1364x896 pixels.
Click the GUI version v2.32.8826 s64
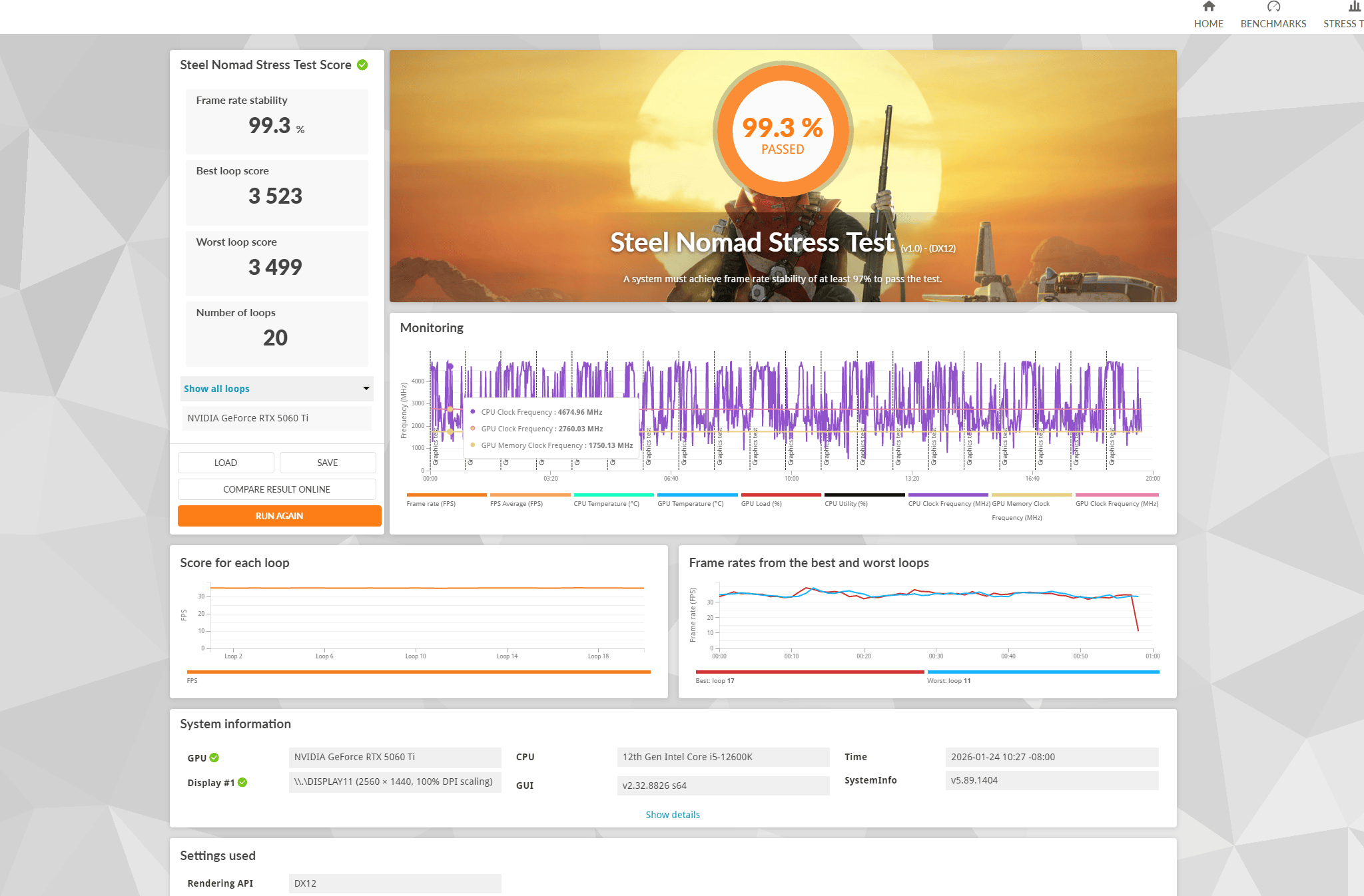pyautogui.click(x=723, y=785)
